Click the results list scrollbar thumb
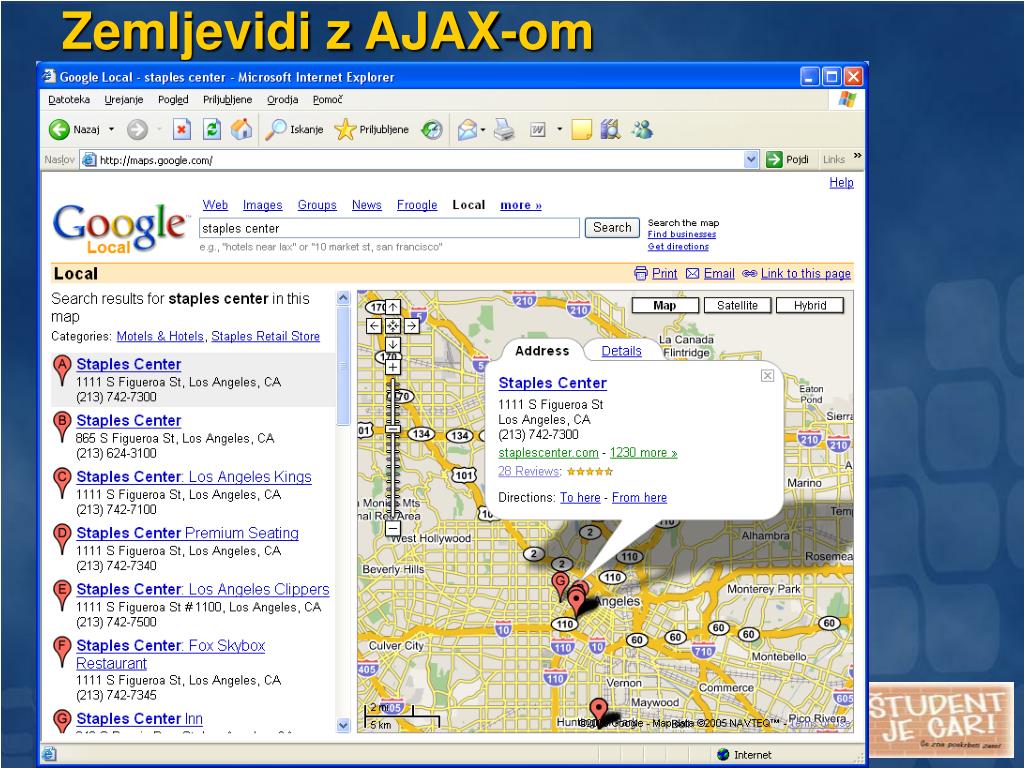The width and height of the screenshot is (1024, 768). 344,366
